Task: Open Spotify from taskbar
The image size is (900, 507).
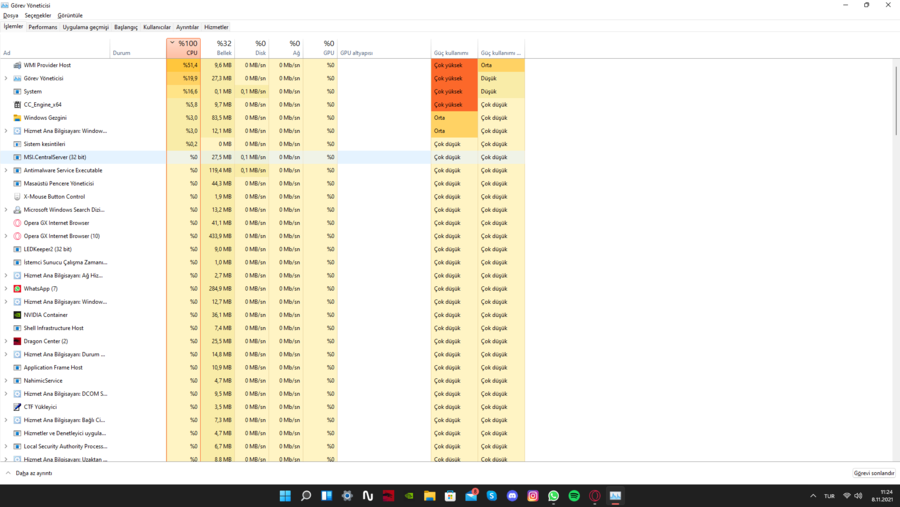Action: tap(575, 496)
